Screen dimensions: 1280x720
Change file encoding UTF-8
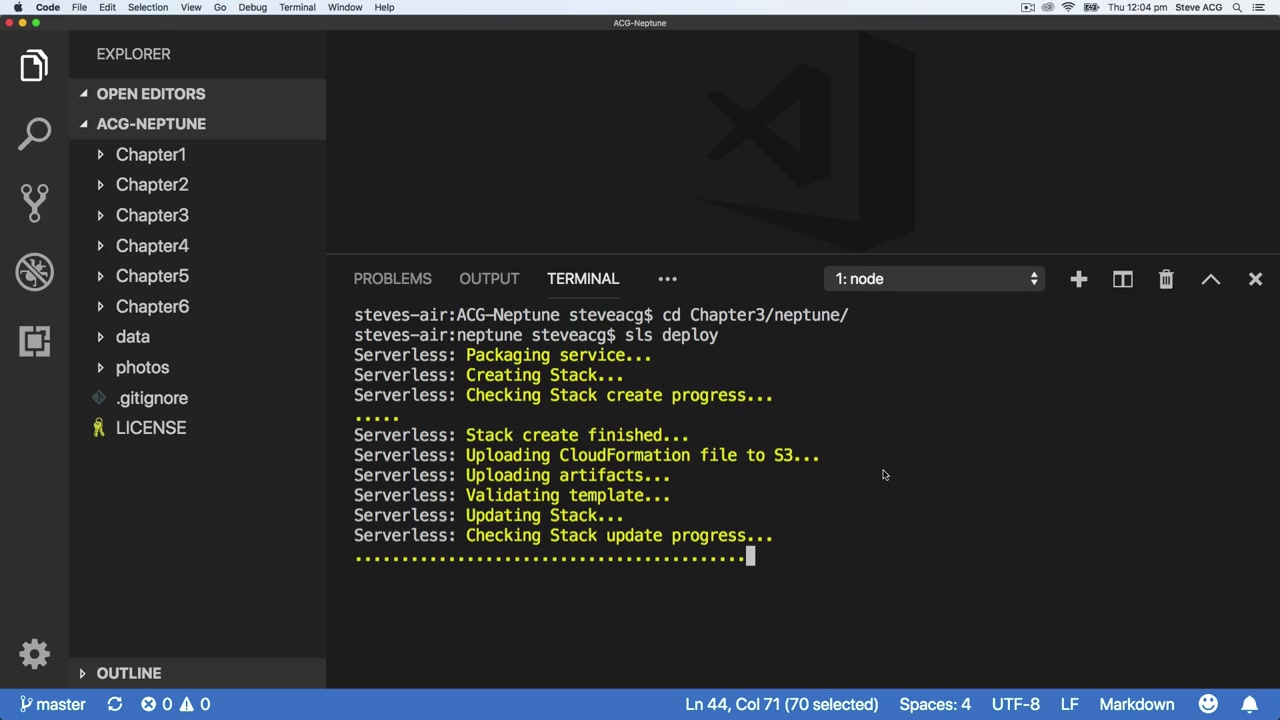[1015, 704]
